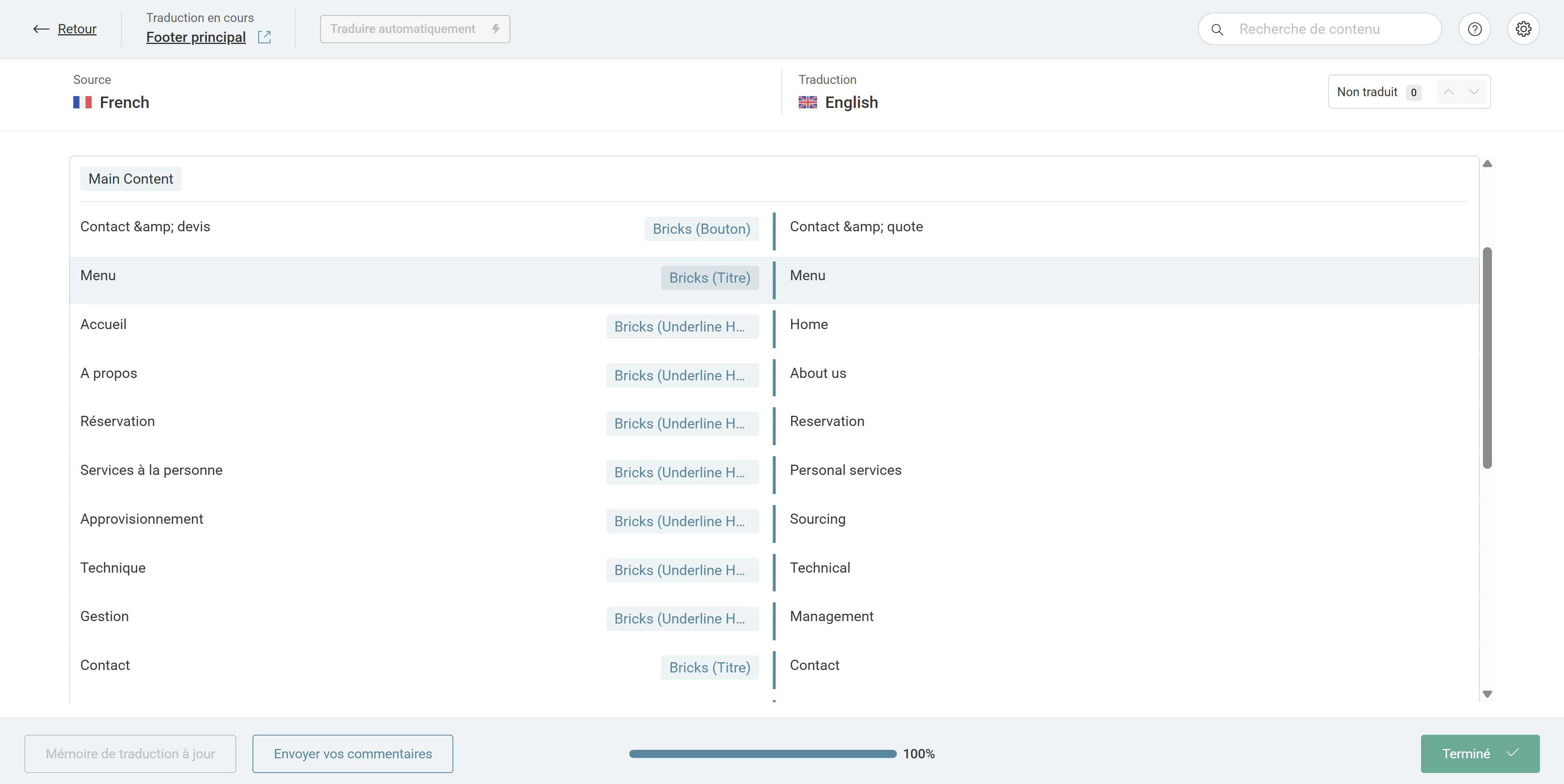The height and width of the screenshot is (784, 1564).
Task: Select source text 'Services à la personne'
Action: coord(151,471)
